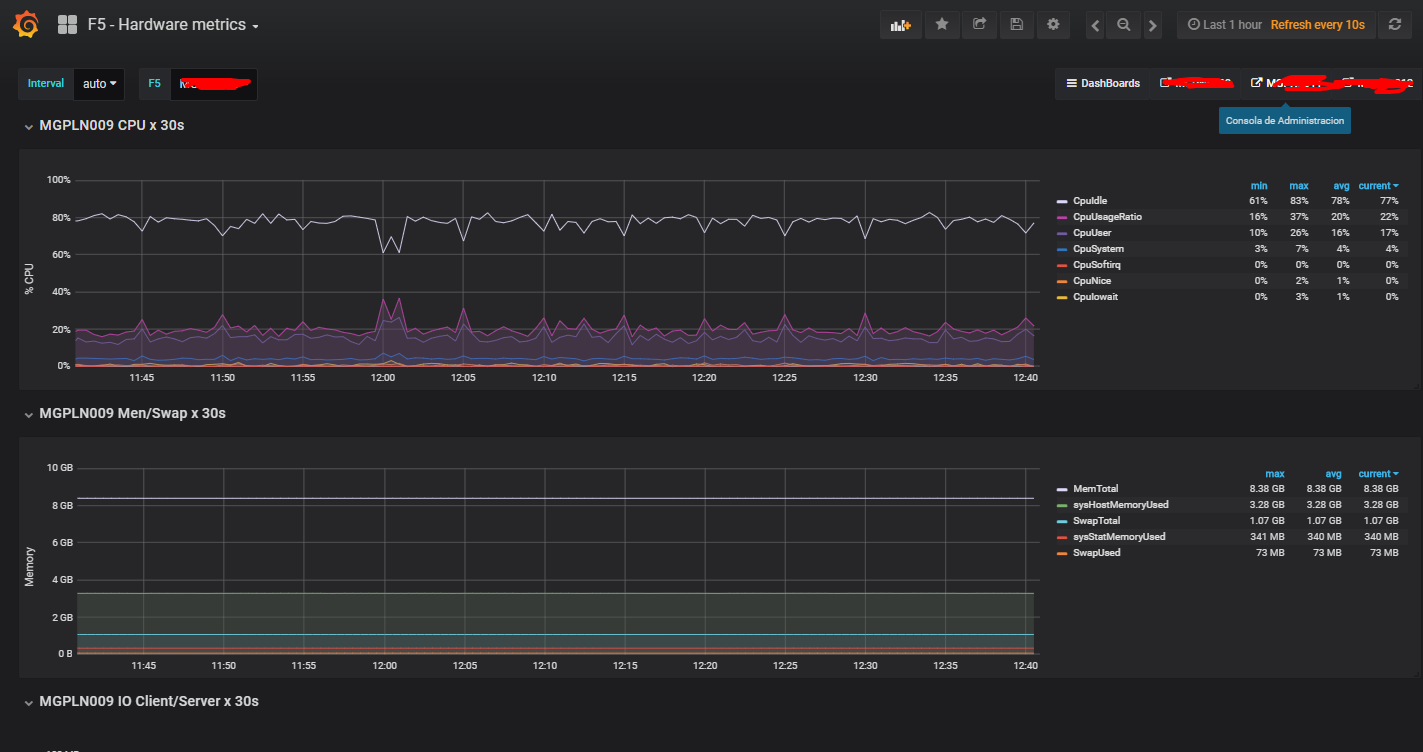This screenshot has width=1423, height=752.
Task: Save the dashboard with disk icon
Action: [x=1016, y=25]
